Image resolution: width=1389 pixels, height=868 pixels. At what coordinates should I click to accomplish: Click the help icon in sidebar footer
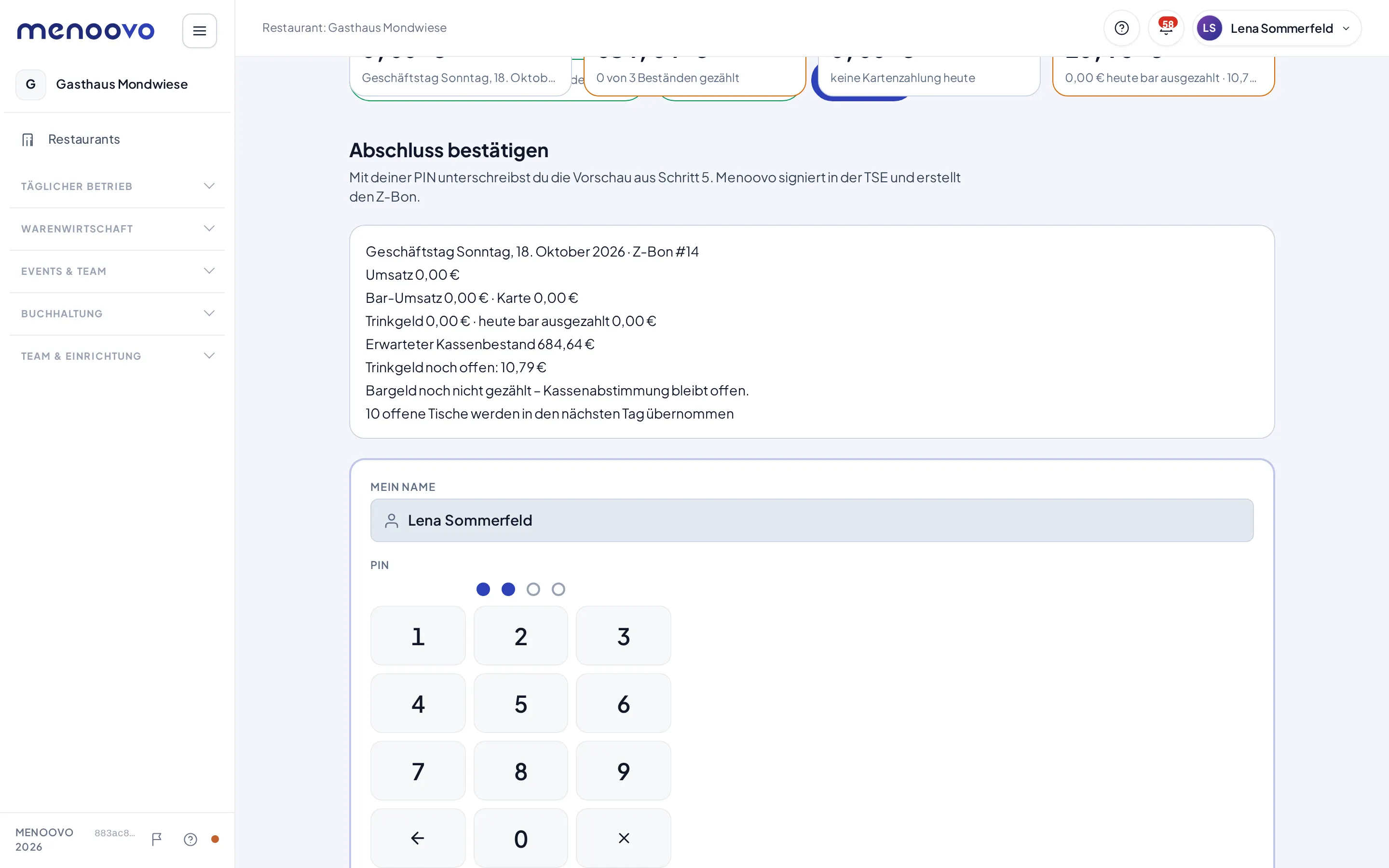pyautogui.click(x=191, y=839)
